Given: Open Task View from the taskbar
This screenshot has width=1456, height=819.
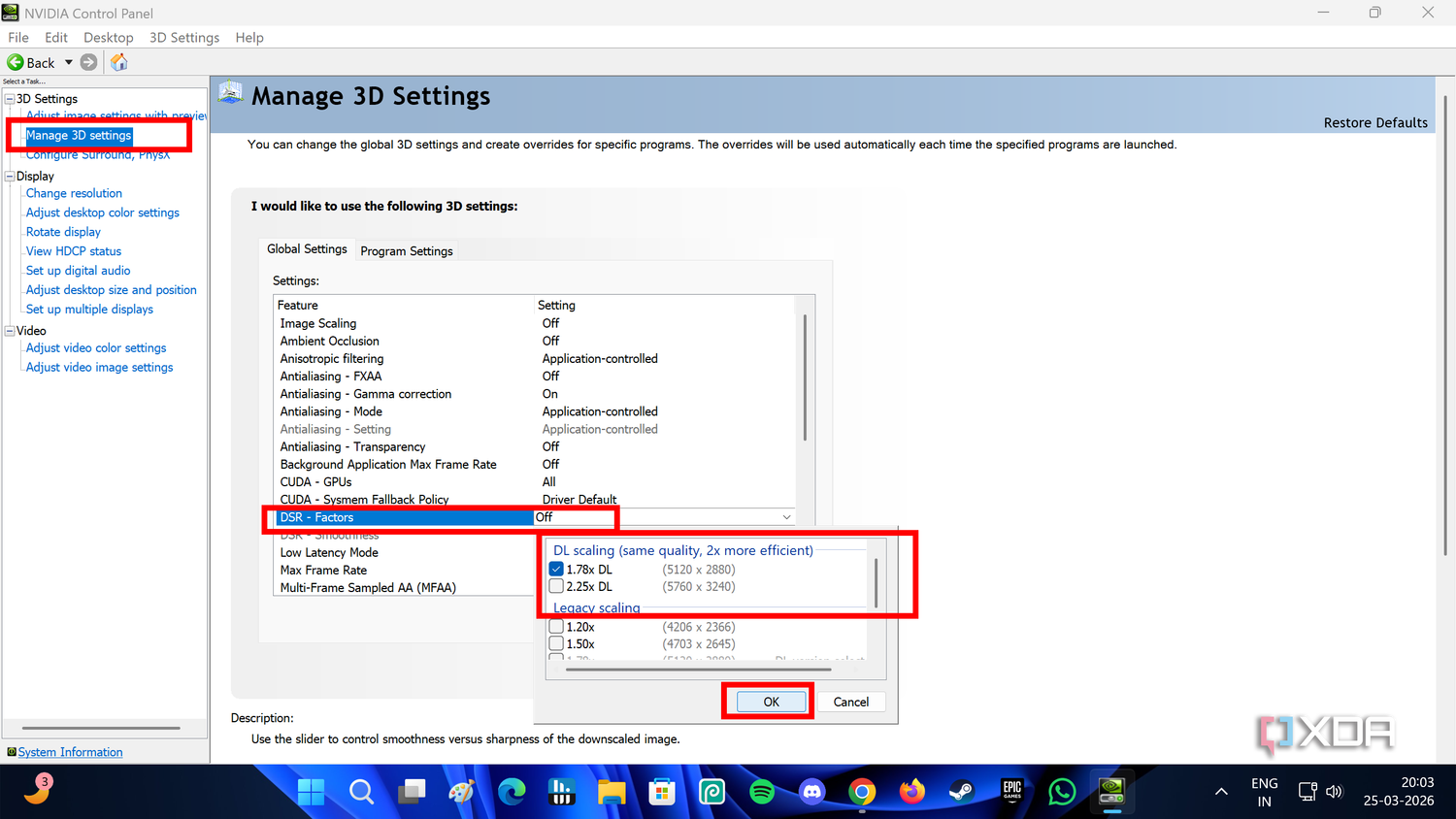Looking at the screenshot, I should click(x=412, y=792).
